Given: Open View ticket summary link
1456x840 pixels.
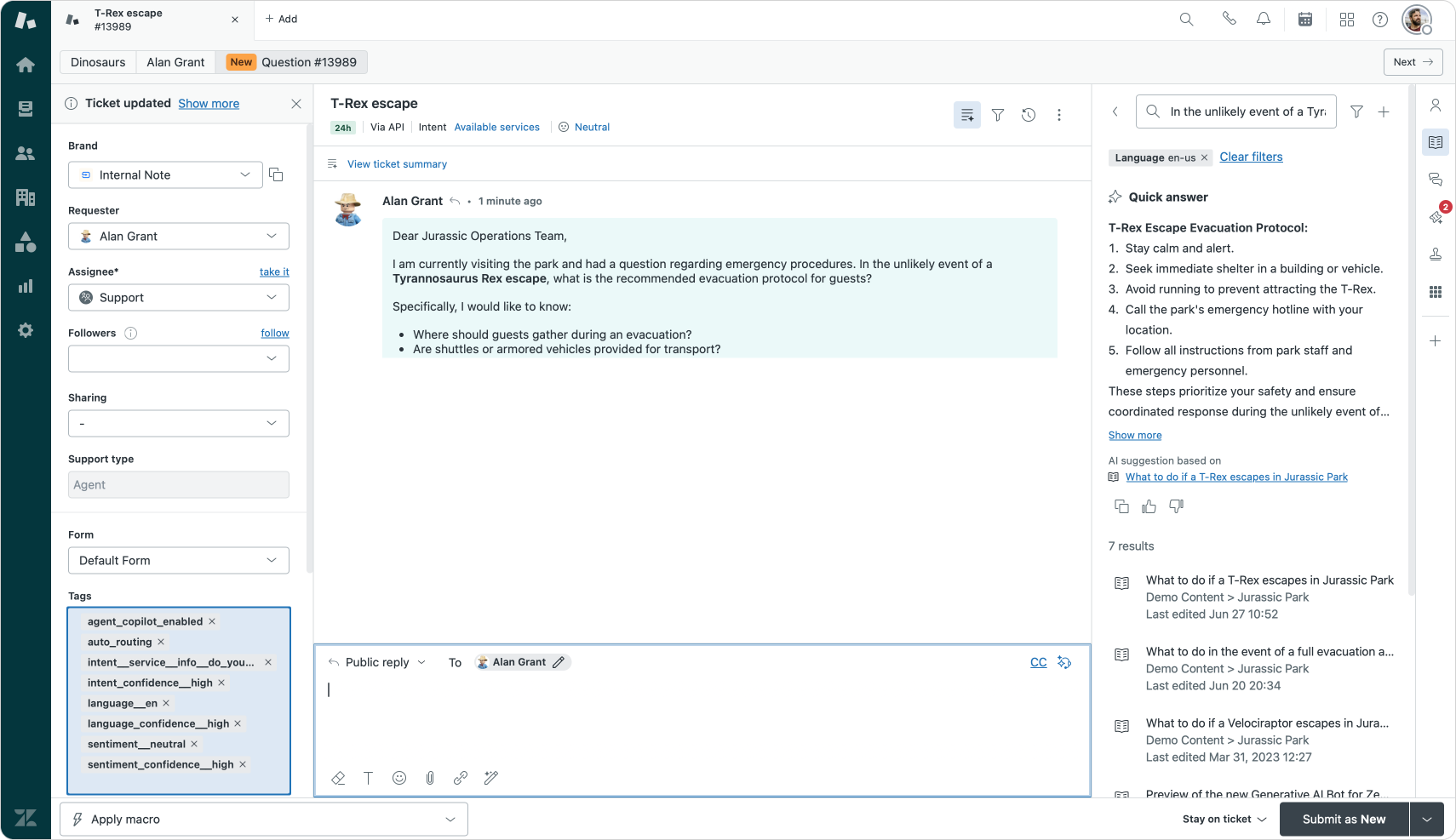Looking at the screenshot, I should tap(397, 164).
